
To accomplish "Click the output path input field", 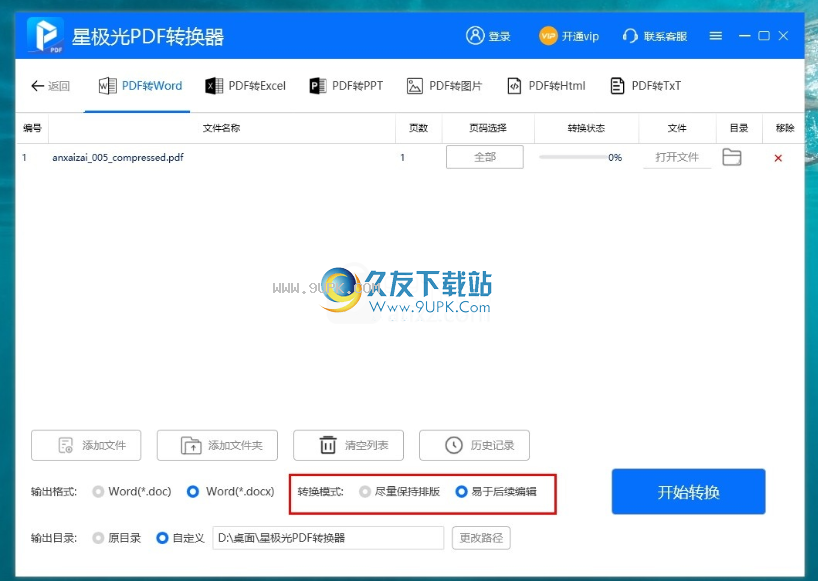I will [328, 538].
